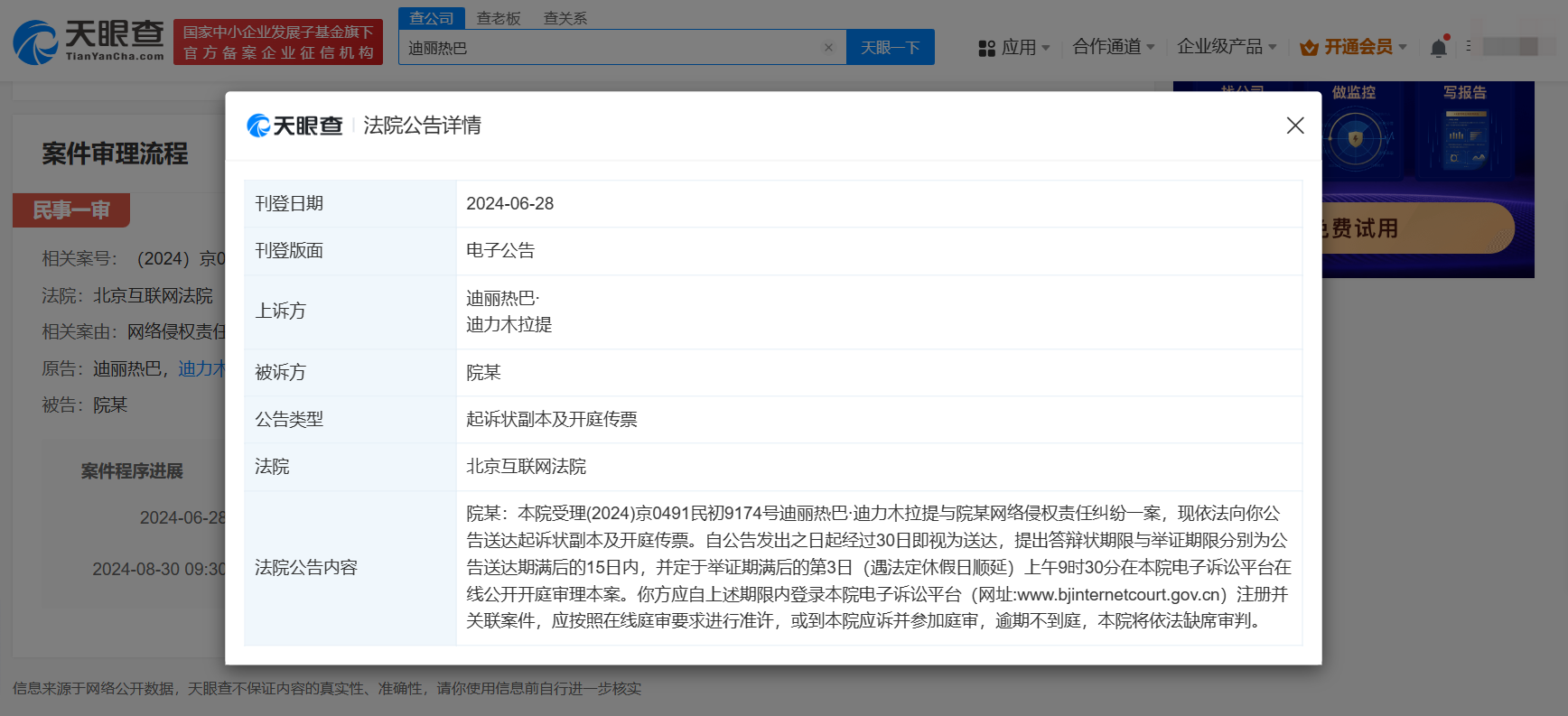Click 北京互联网法院 in background case info
Viewport: 1568px width, 716px height.
[154, 296]
